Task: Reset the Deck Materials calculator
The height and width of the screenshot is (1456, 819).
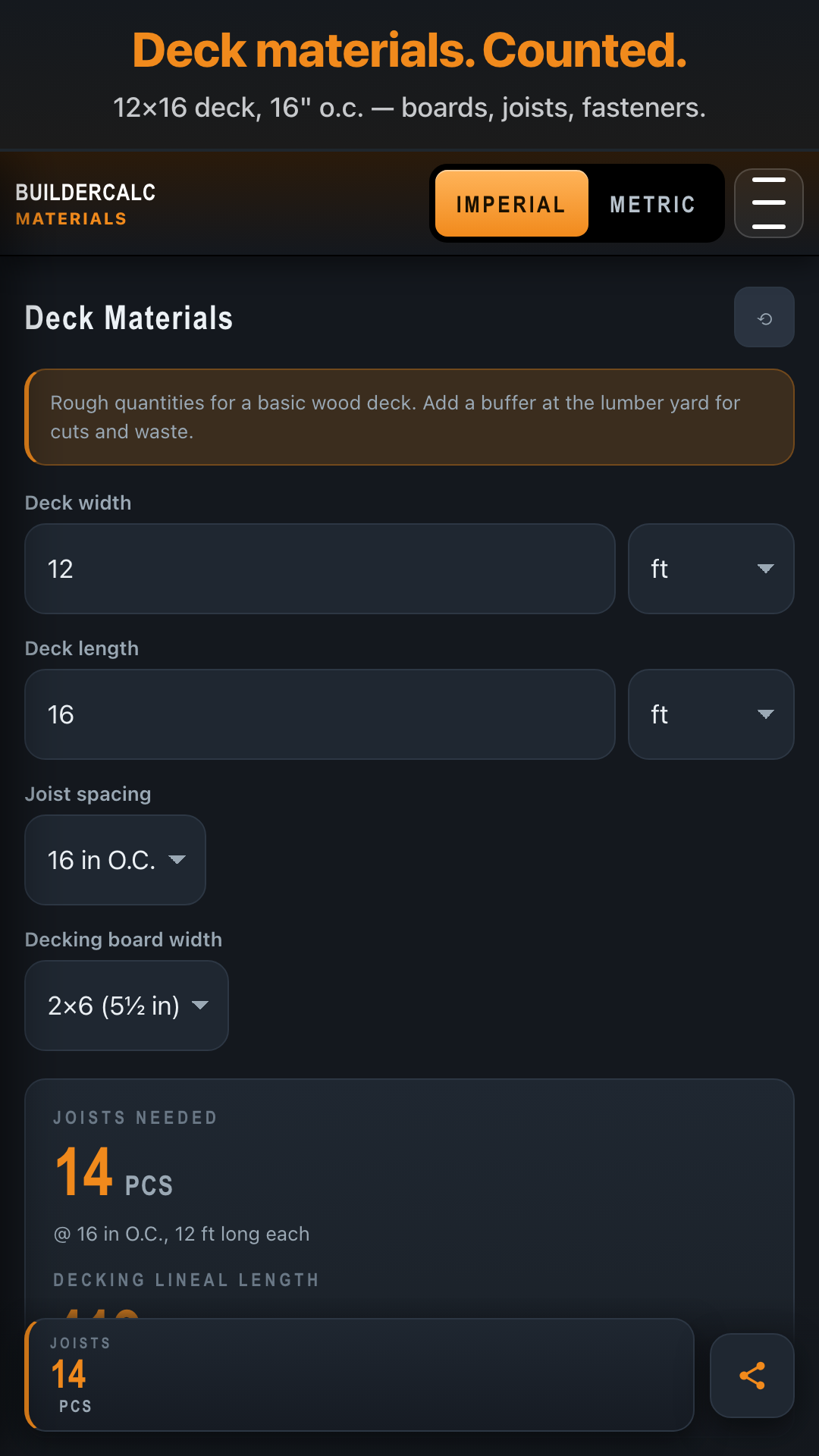Action: [x=764, y=317]
